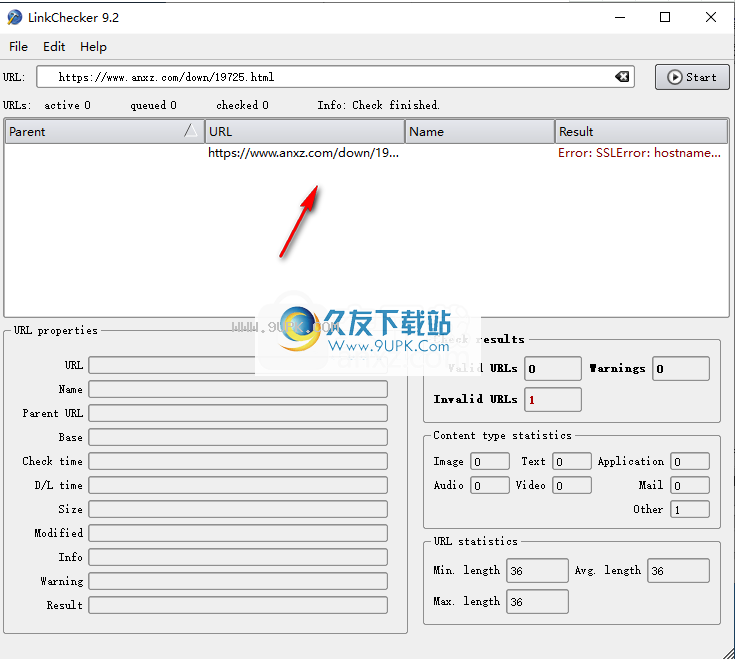Open the Edit menu
This screenshot has width=737, height=659.
pos(54,47)
